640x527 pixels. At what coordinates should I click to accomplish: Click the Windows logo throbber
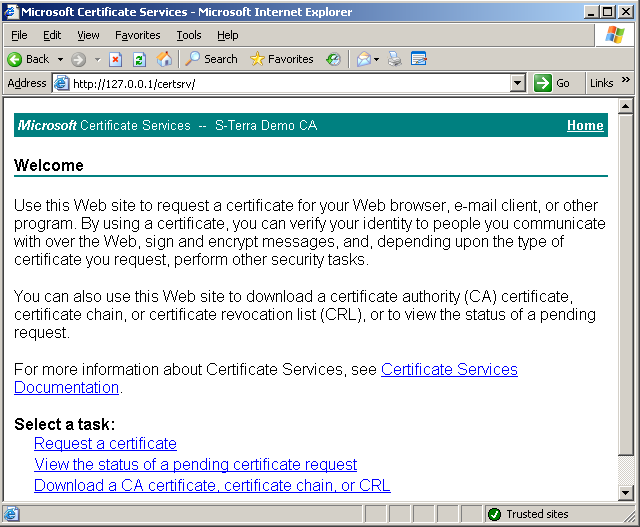[x=615, y=35]
